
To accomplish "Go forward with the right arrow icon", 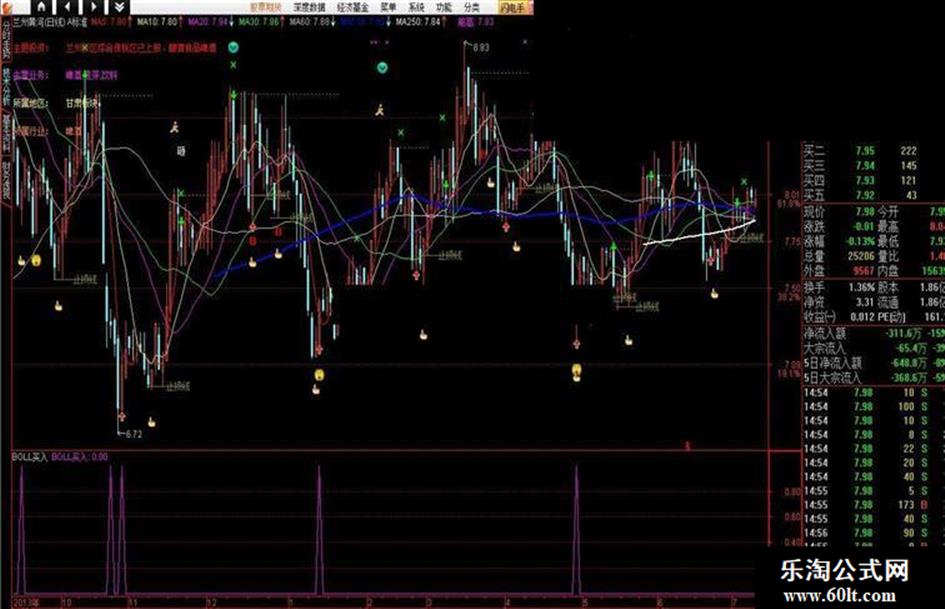I will [93, 7].
